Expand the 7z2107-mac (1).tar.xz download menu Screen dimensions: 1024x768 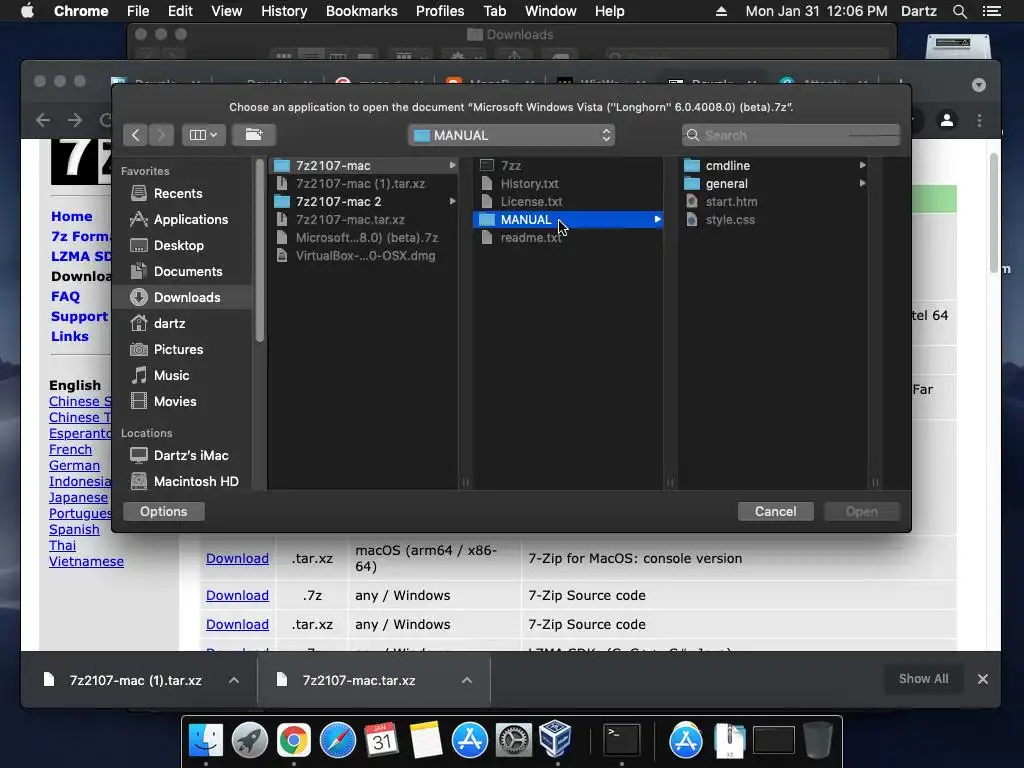pyautogui.click(x=234, y=680)
